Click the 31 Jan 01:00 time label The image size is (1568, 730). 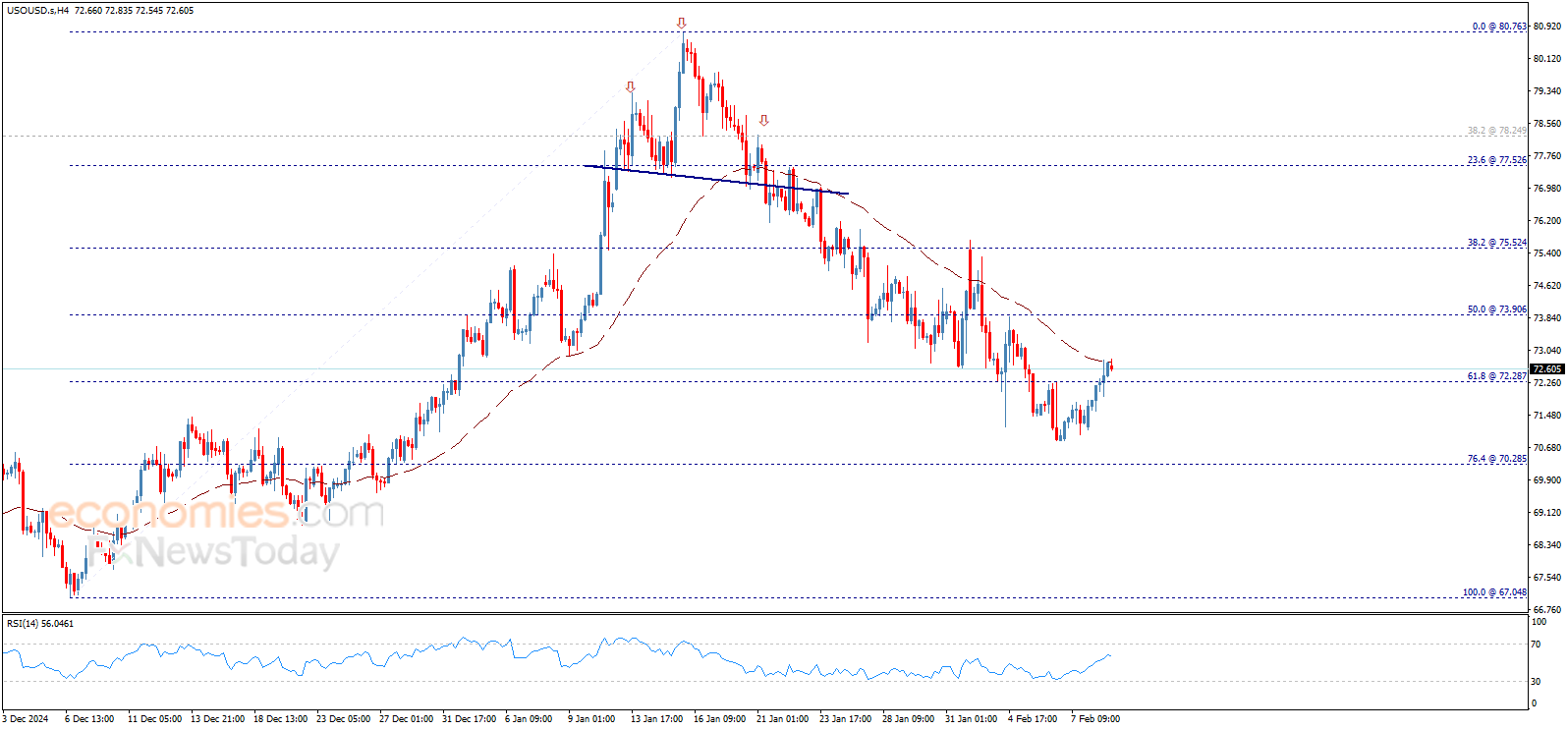972,719
